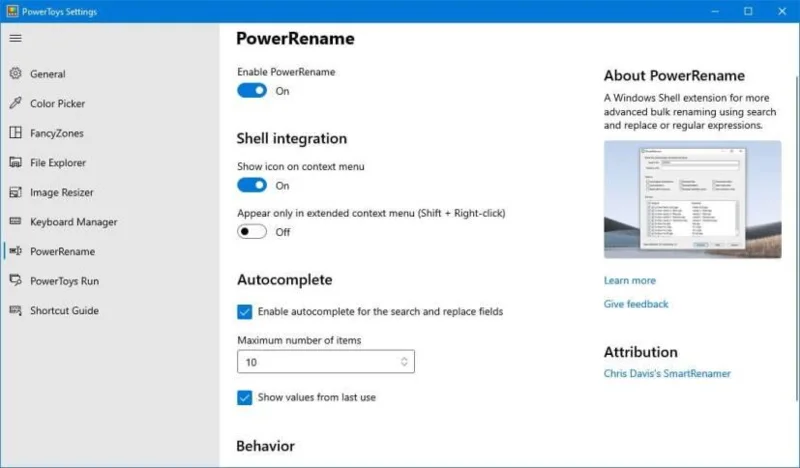Click the spinner arrows on items box
The height and width of the screenshot is (468, 800).
point(404,361)
